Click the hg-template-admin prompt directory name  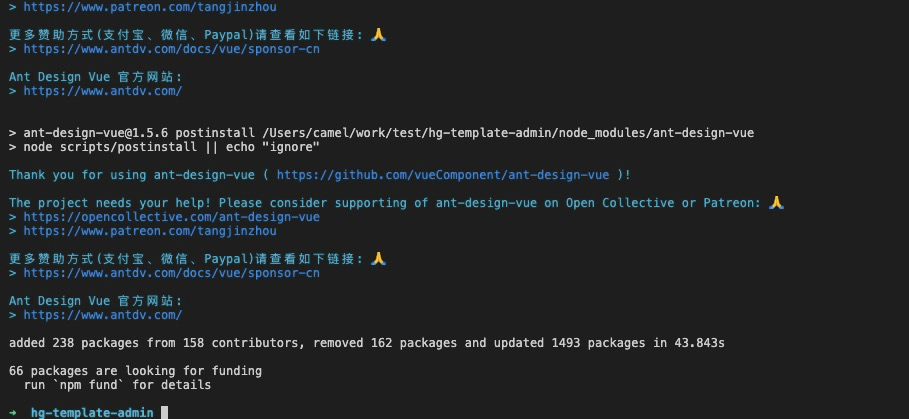coord(92,413)
